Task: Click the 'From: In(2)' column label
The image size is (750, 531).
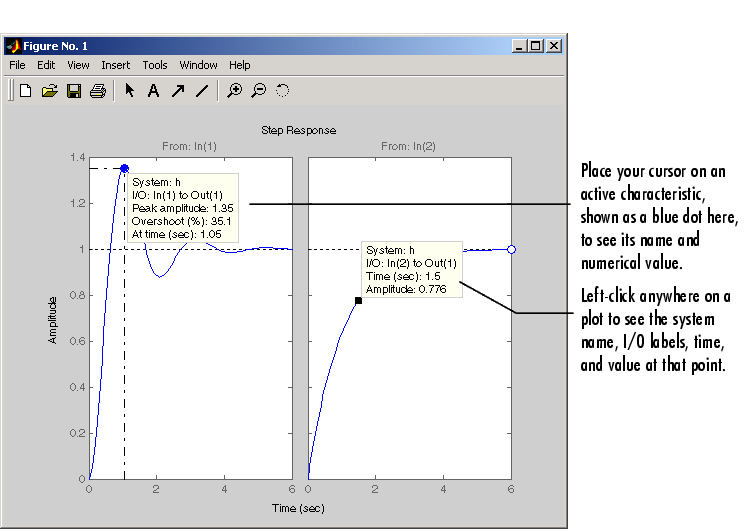Action: pos(408,146)
